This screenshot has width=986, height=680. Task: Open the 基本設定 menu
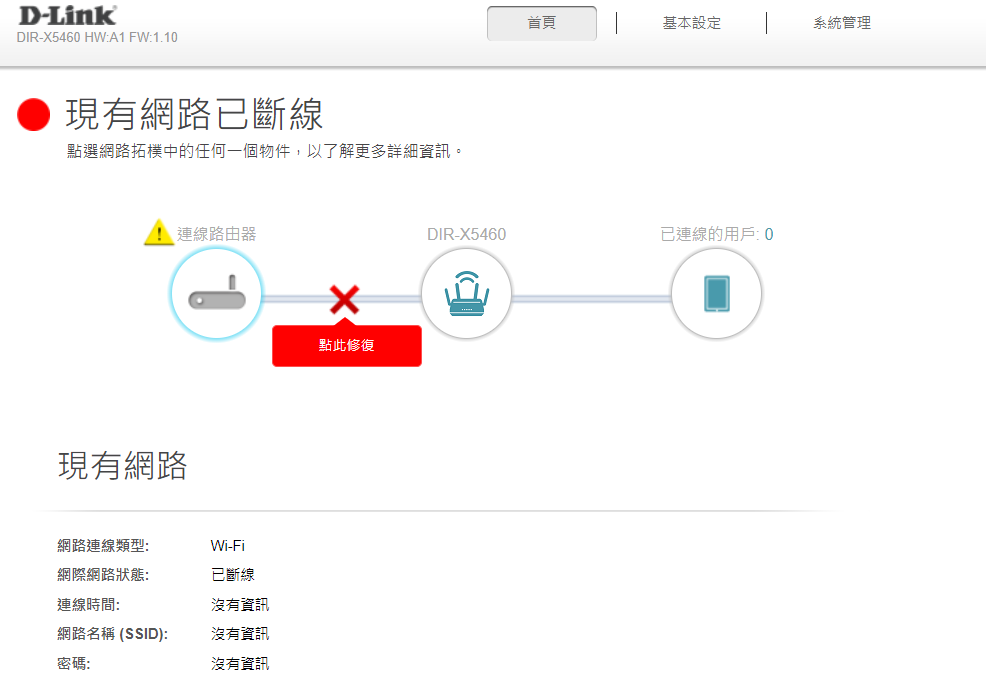click(x=691, y=23)
